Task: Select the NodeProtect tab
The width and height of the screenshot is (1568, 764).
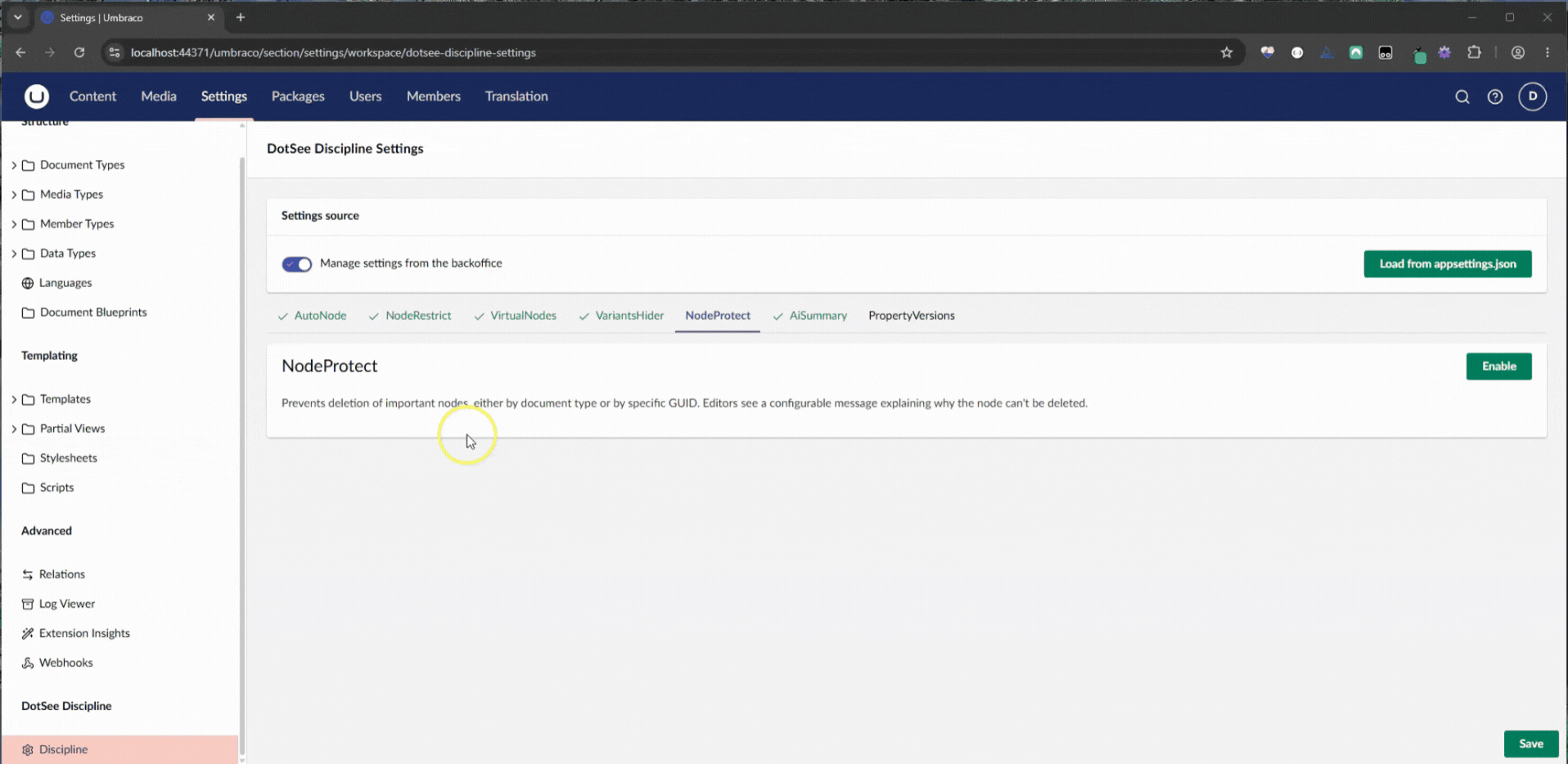Action: coord(718,316)
